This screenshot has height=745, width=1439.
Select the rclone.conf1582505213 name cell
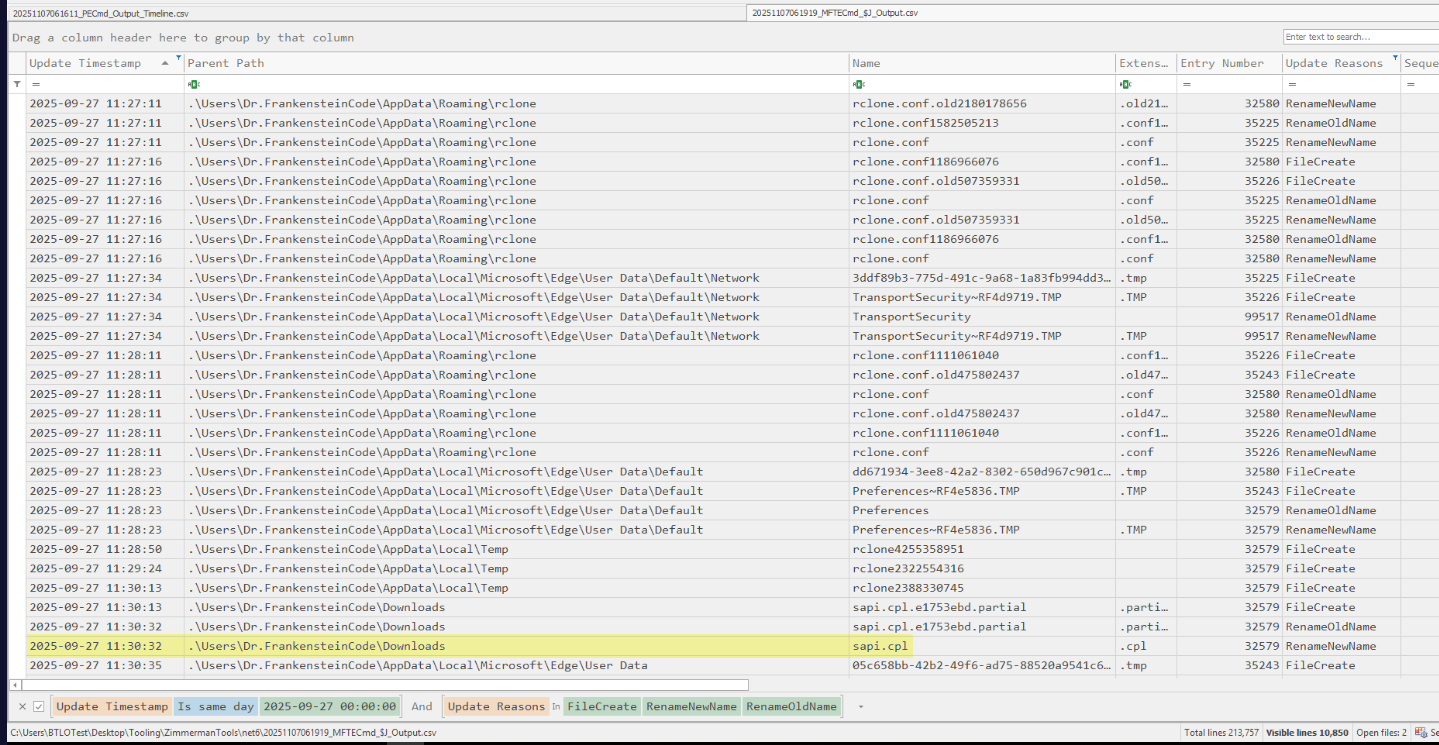983,123
